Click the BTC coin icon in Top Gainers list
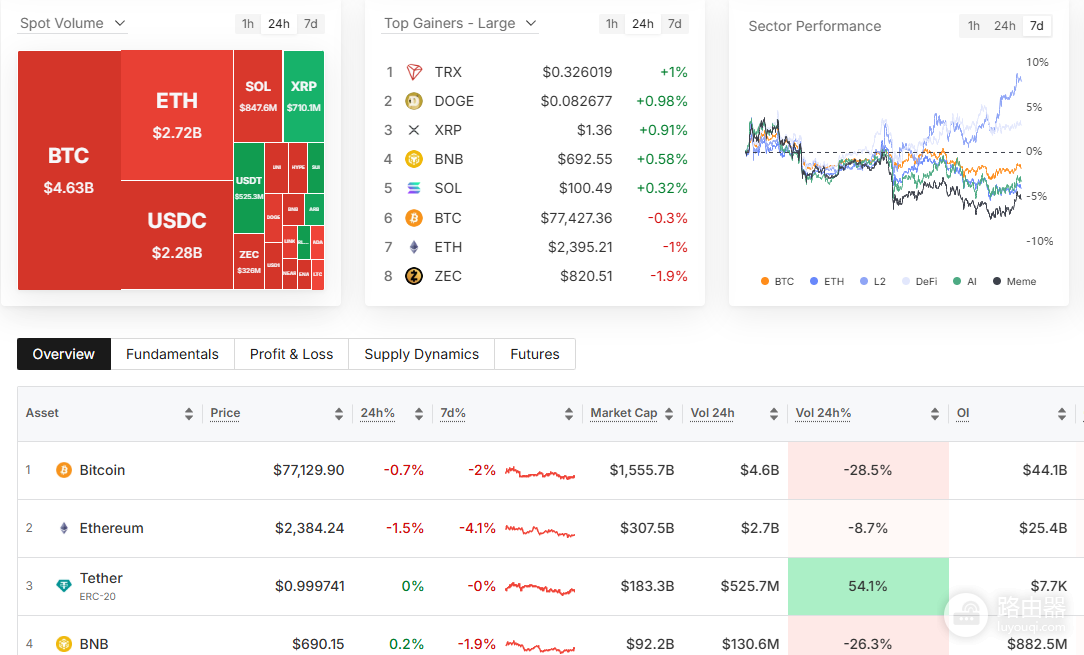 (x=414, y=218)
